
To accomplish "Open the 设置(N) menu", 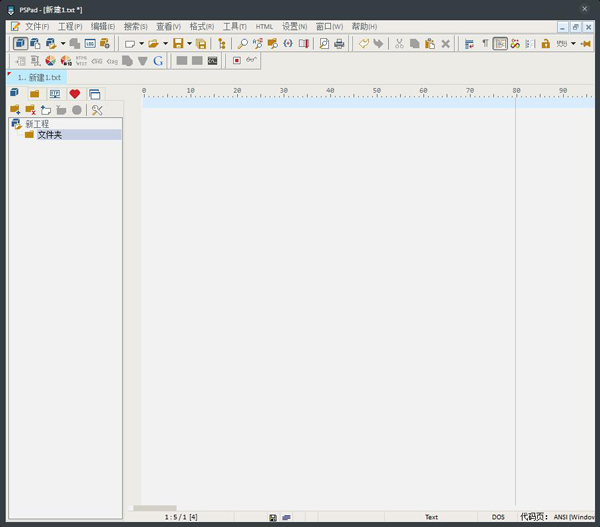I will 294,26.
